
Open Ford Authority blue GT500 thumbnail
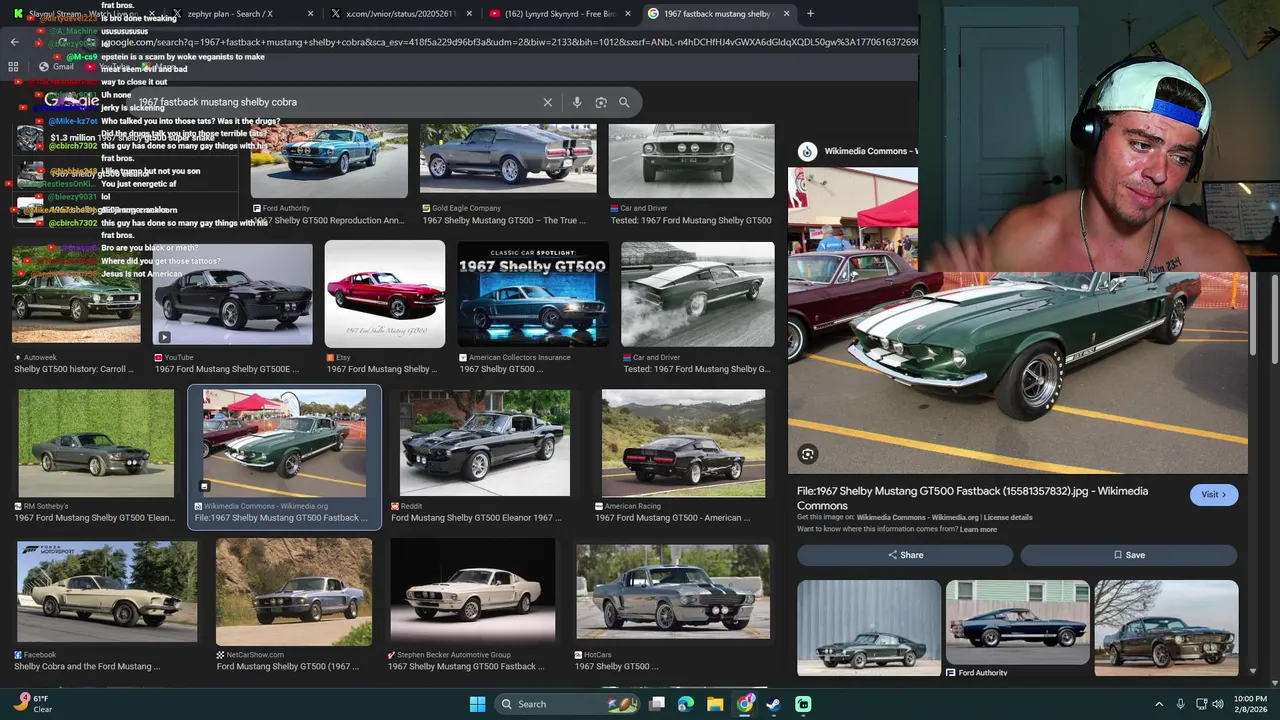pyautogui.click(x=329, y=160)
